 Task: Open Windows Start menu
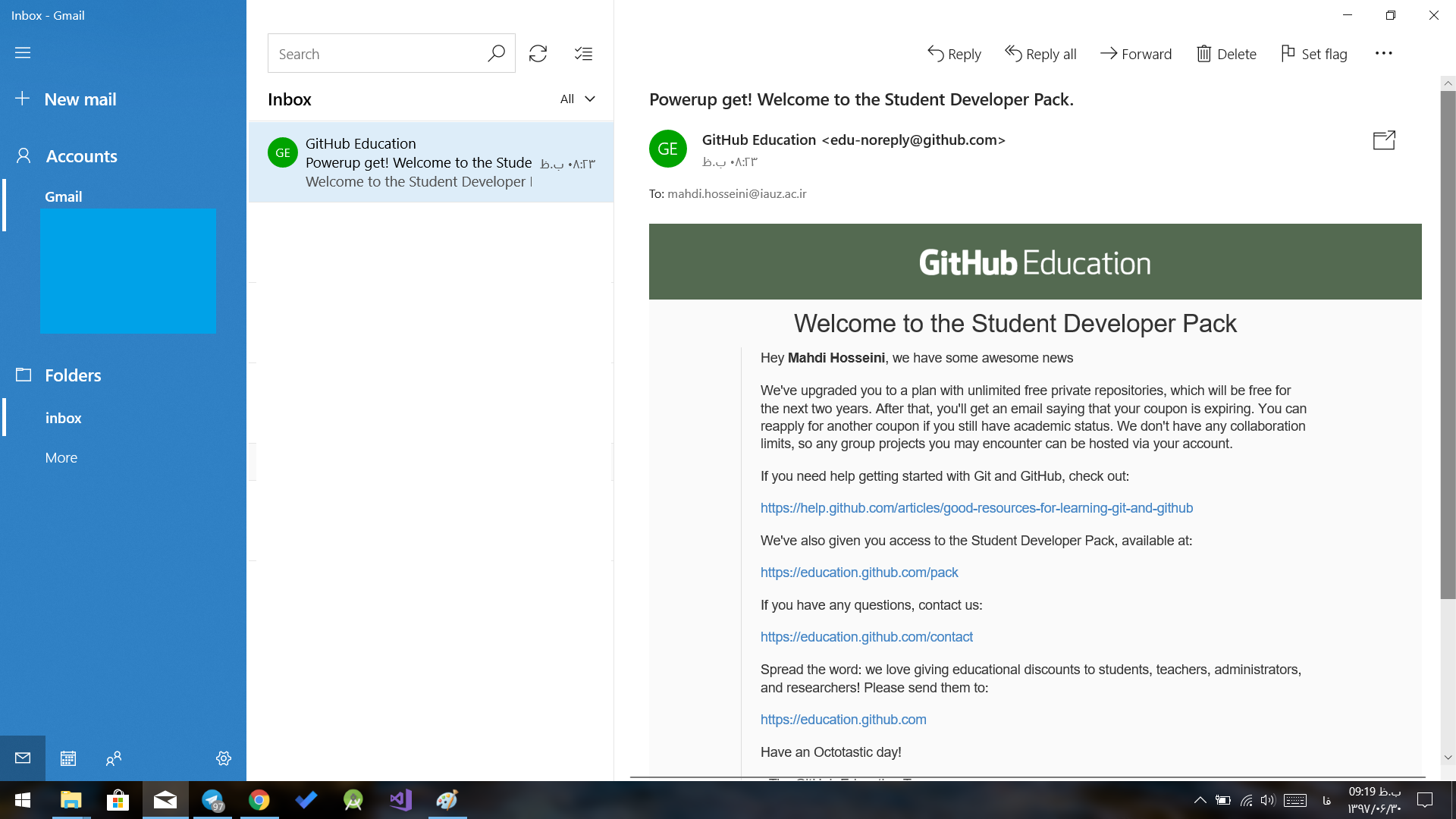[23, 800]
